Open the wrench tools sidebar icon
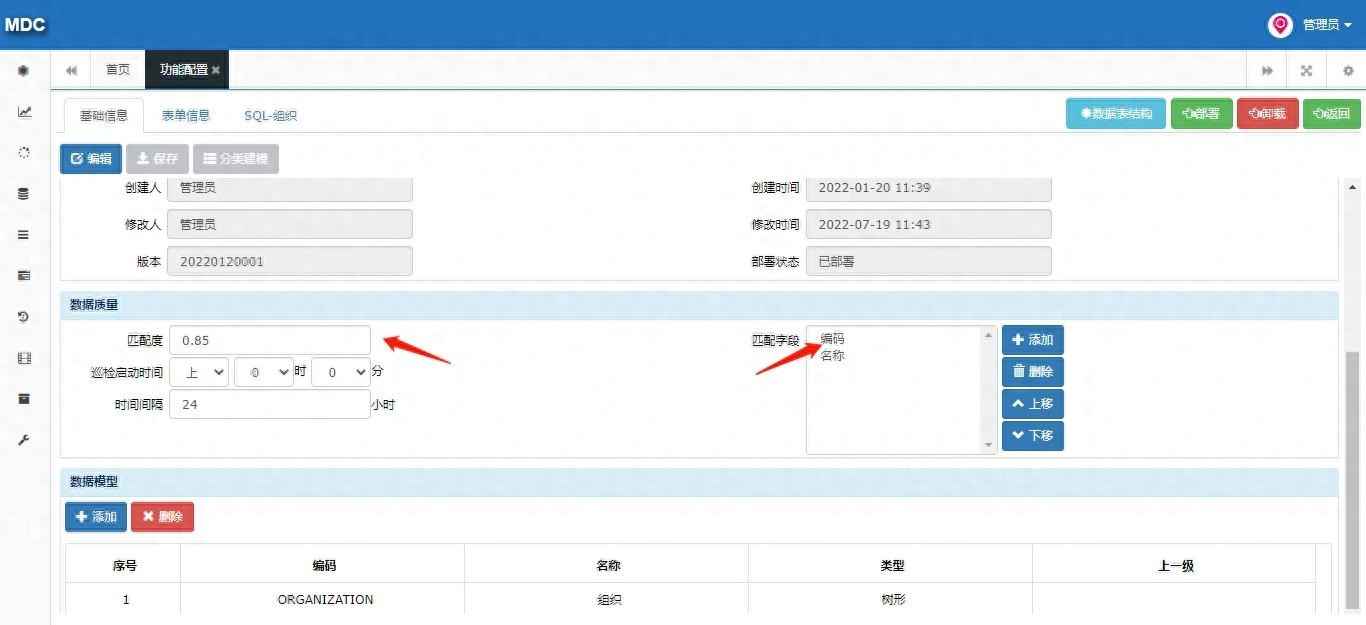This screenshot has height=625, width=1366. [24, 440]
